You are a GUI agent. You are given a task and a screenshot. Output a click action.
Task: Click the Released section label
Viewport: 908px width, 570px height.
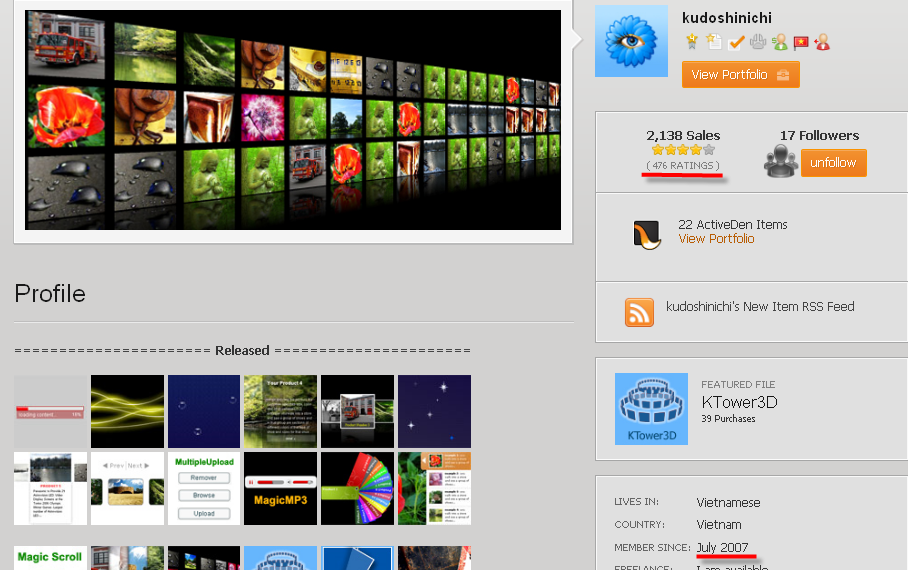pyautogui.click(x=242, y=350)
